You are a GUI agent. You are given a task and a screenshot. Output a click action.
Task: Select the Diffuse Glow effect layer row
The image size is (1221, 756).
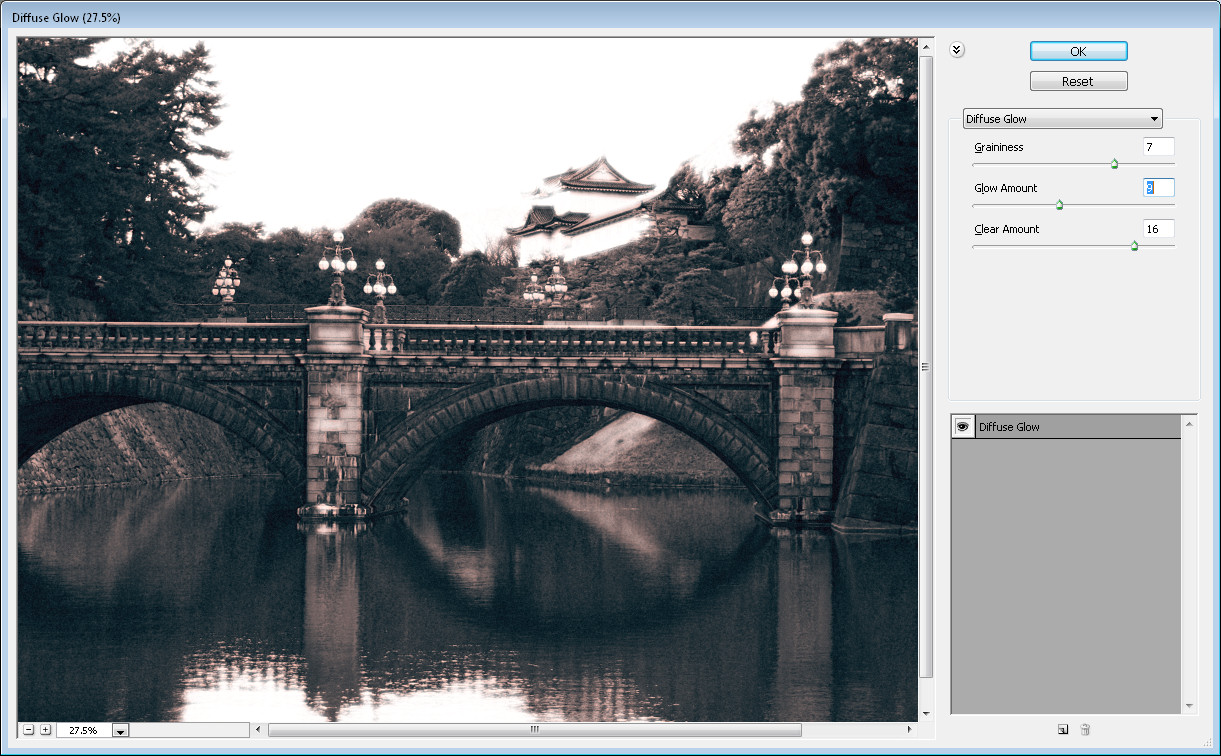(1066, 427)
